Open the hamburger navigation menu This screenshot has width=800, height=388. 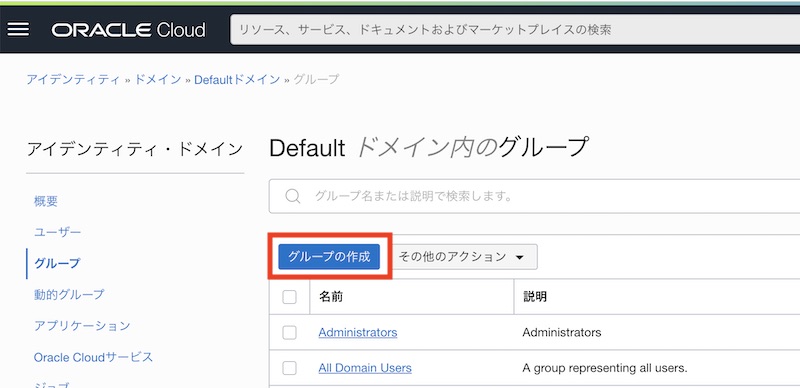click(18, 30)
